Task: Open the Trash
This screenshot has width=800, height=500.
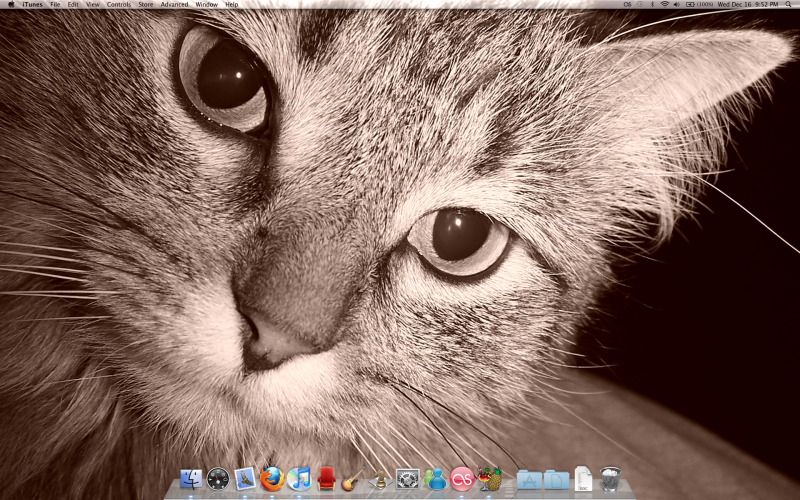Action: pos(610,480)
